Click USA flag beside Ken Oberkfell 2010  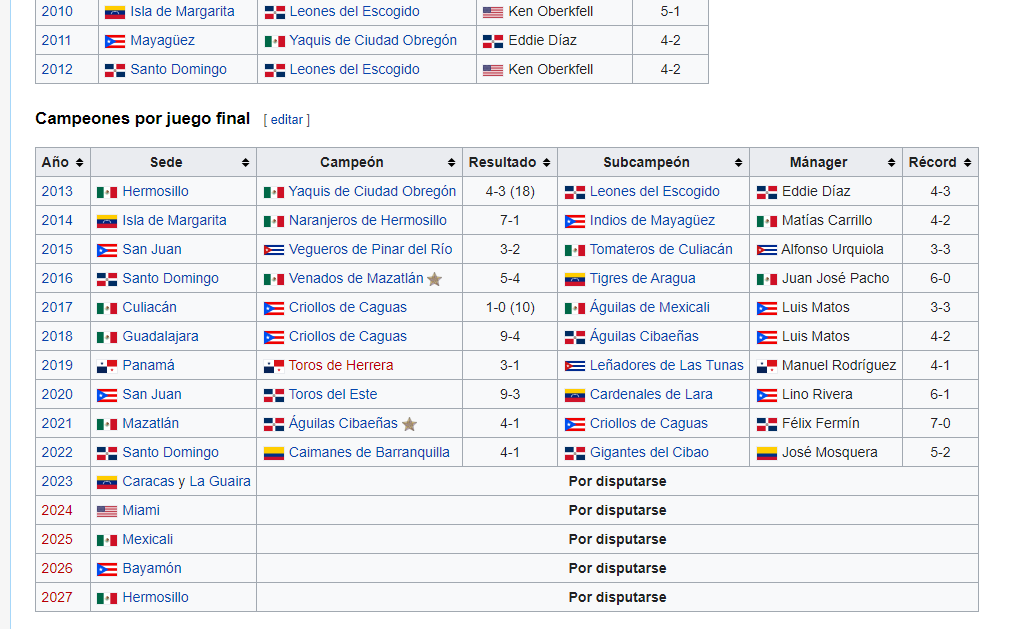[x=493, y=12]
